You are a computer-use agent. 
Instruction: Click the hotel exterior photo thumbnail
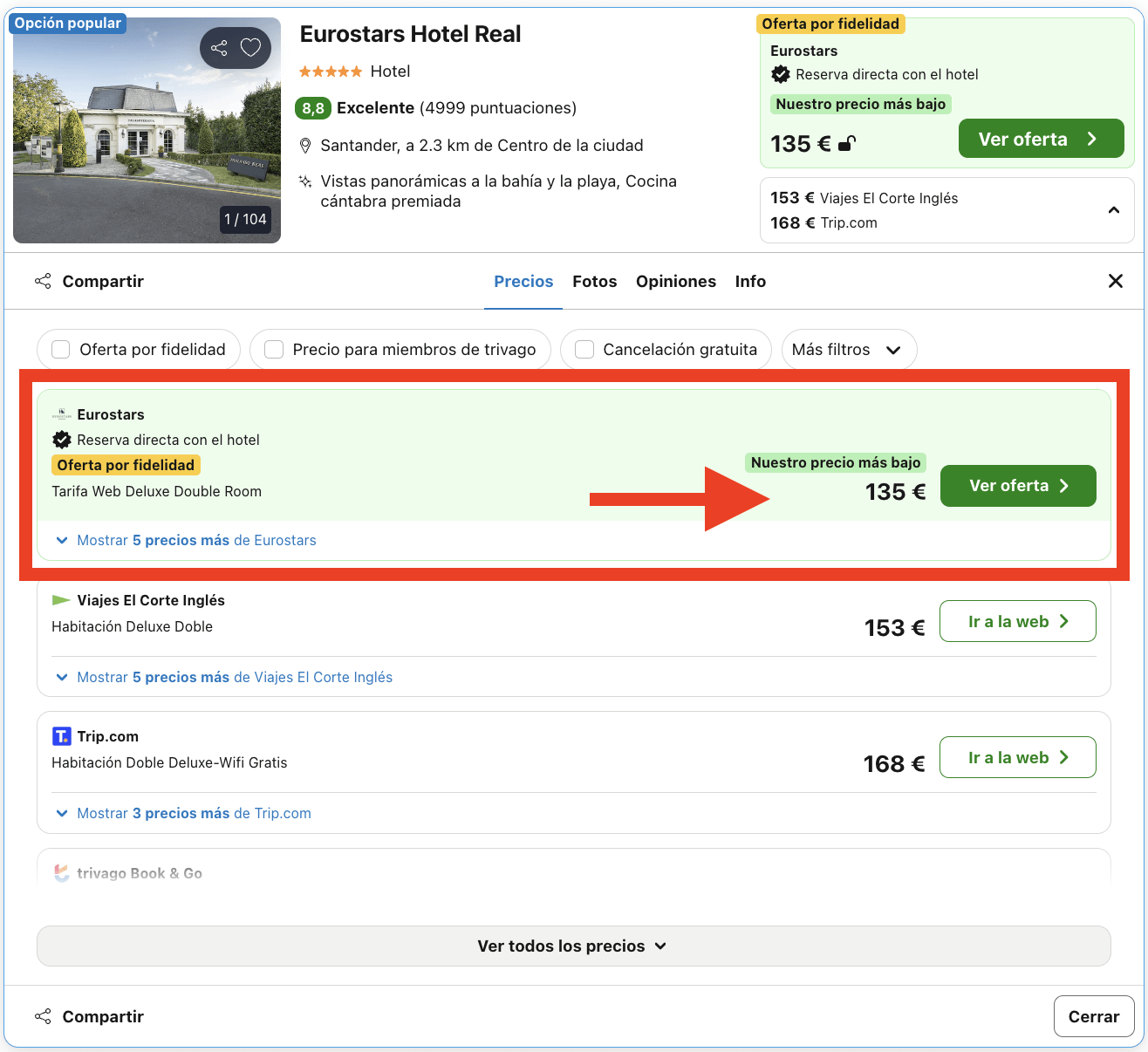147,131
